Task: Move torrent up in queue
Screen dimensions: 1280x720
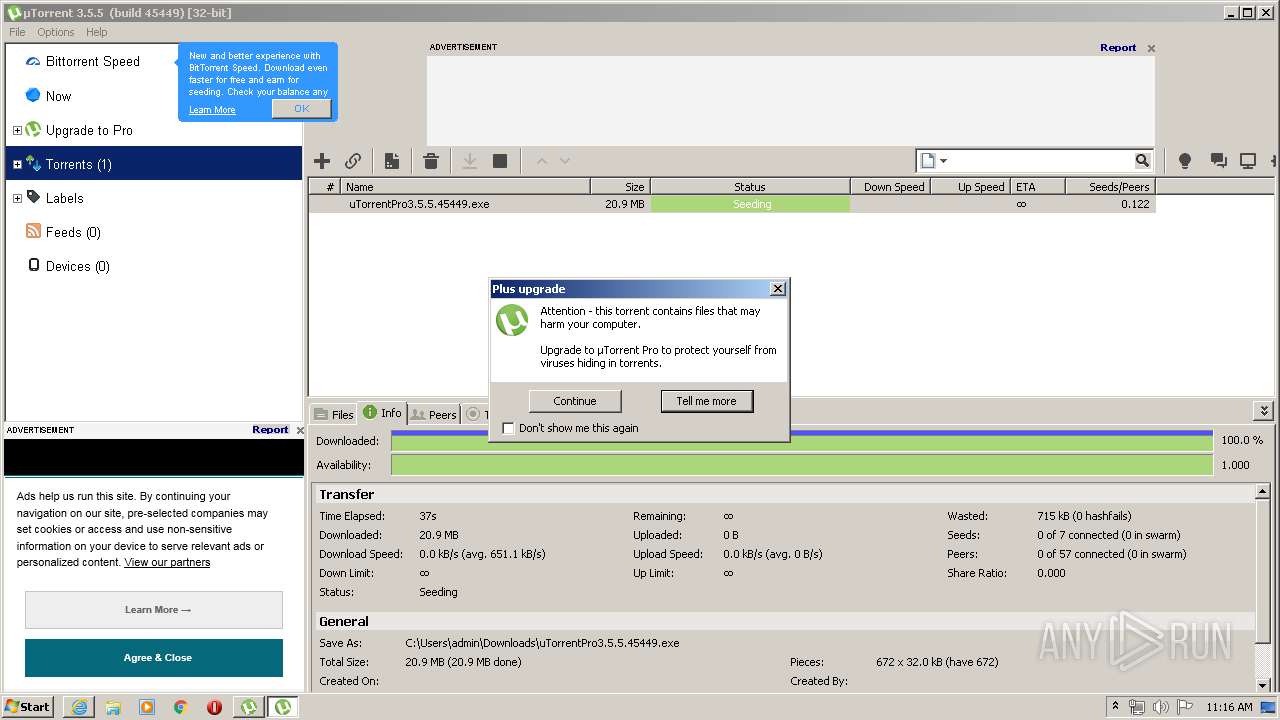Action: click(x=542, y=161)
